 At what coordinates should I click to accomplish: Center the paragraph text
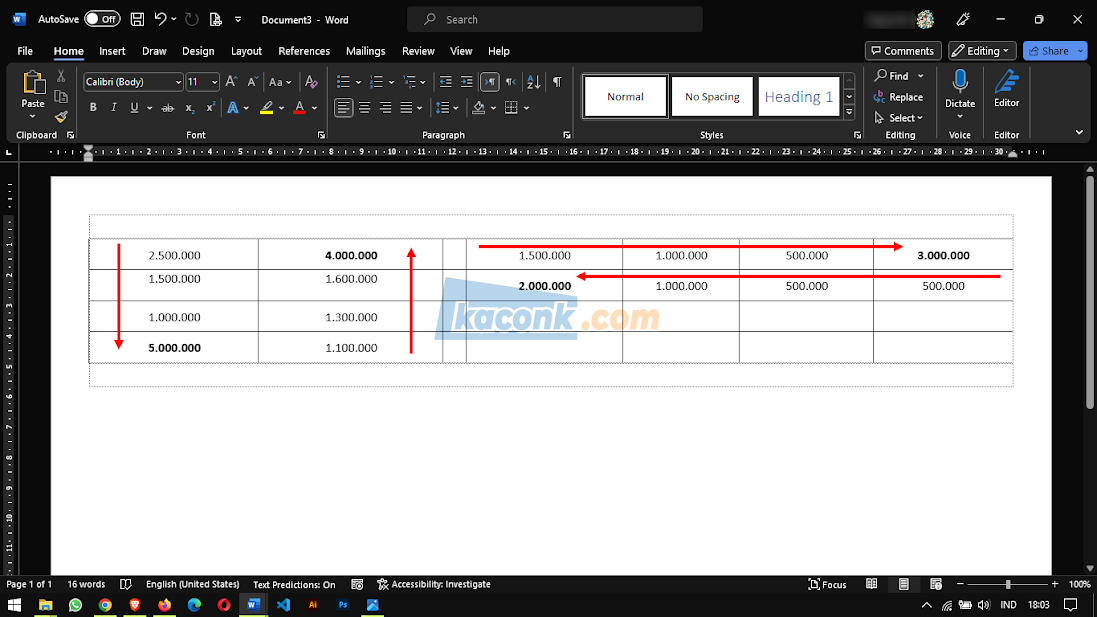click(x=365, y=108)
